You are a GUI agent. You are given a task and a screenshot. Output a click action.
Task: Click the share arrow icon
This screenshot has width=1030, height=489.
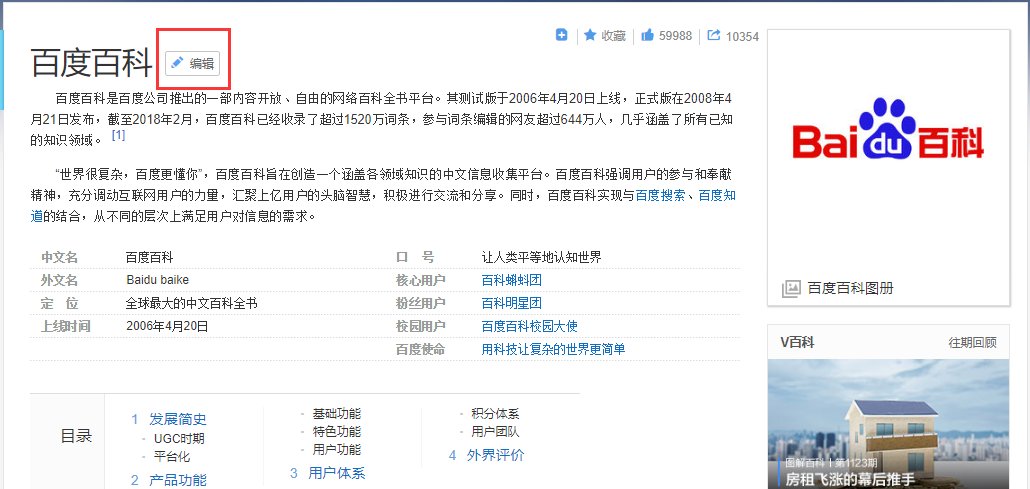tap(714, 35)
